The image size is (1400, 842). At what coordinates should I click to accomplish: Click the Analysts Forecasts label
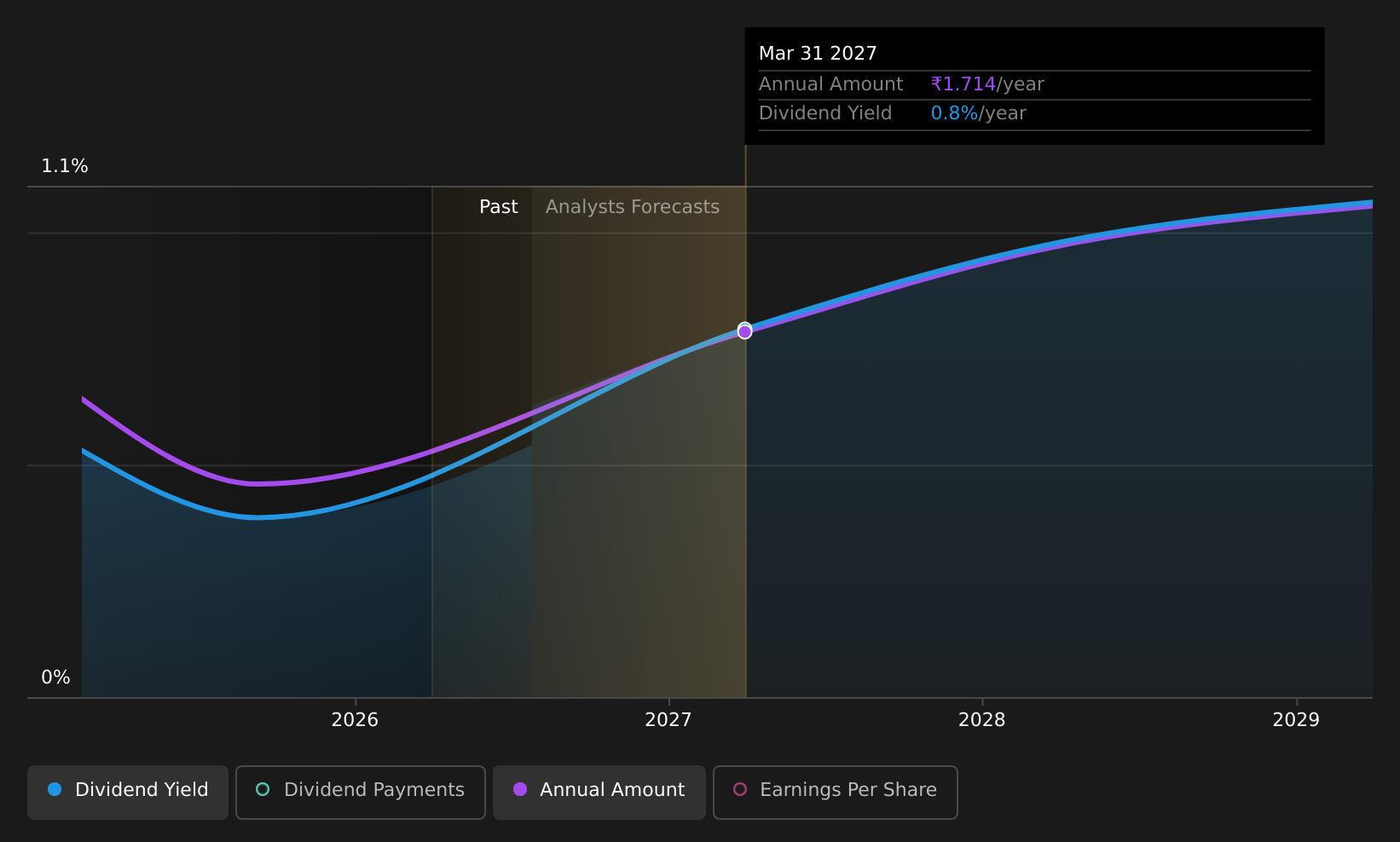click(633, 207)
